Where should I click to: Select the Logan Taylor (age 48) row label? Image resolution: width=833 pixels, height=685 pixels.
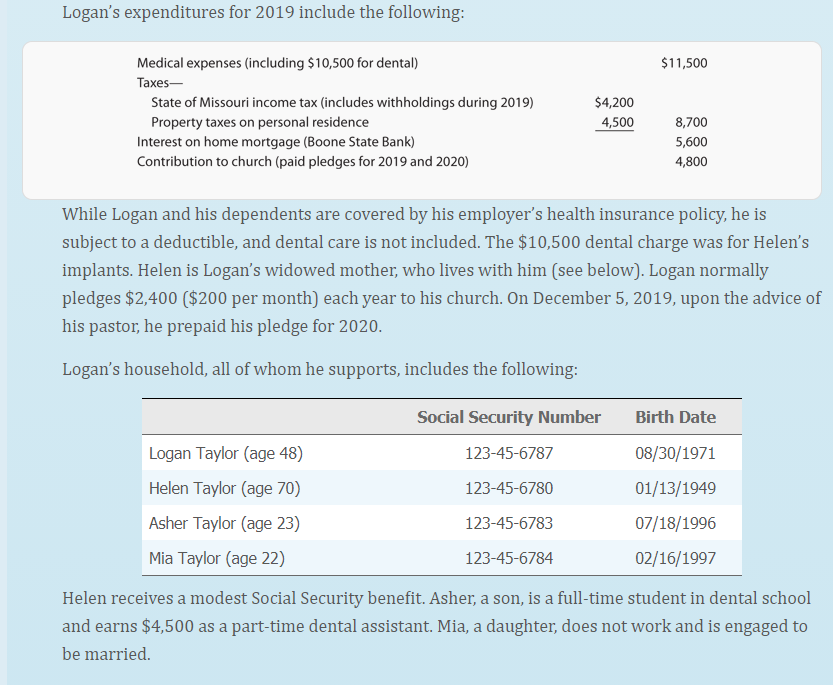[x=226, y=453]
